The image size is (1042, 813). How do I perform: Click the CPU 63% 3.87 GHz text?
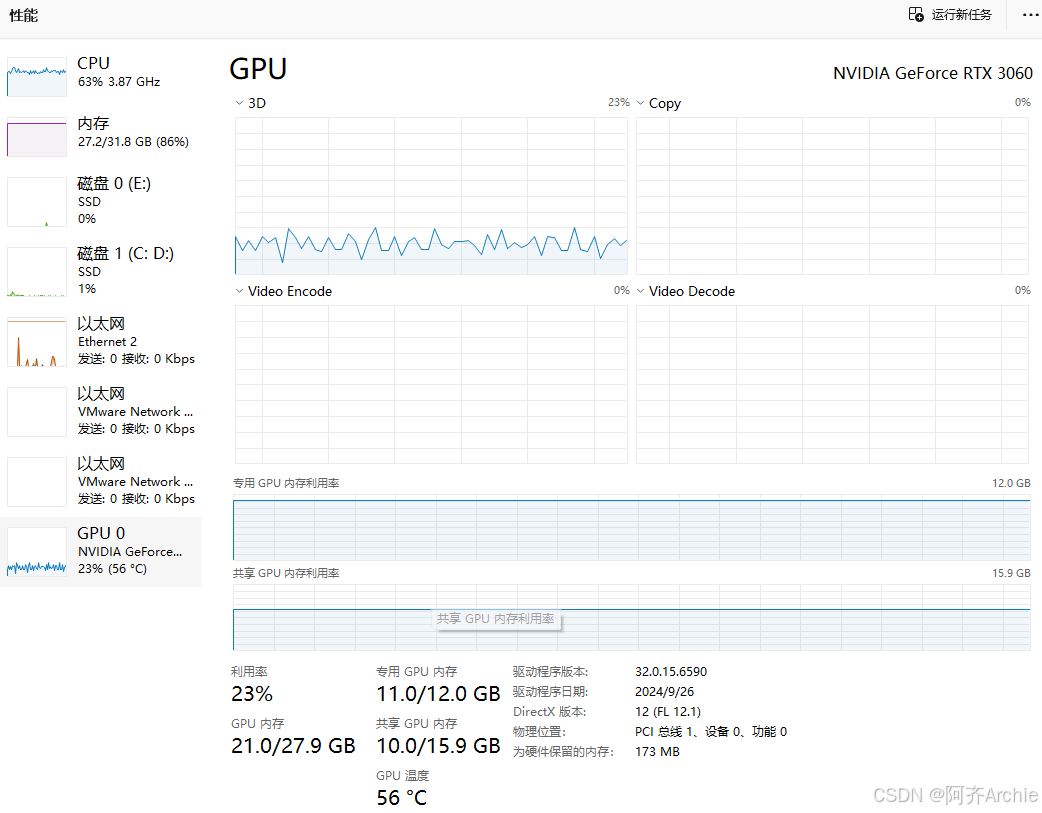[119, 82]
